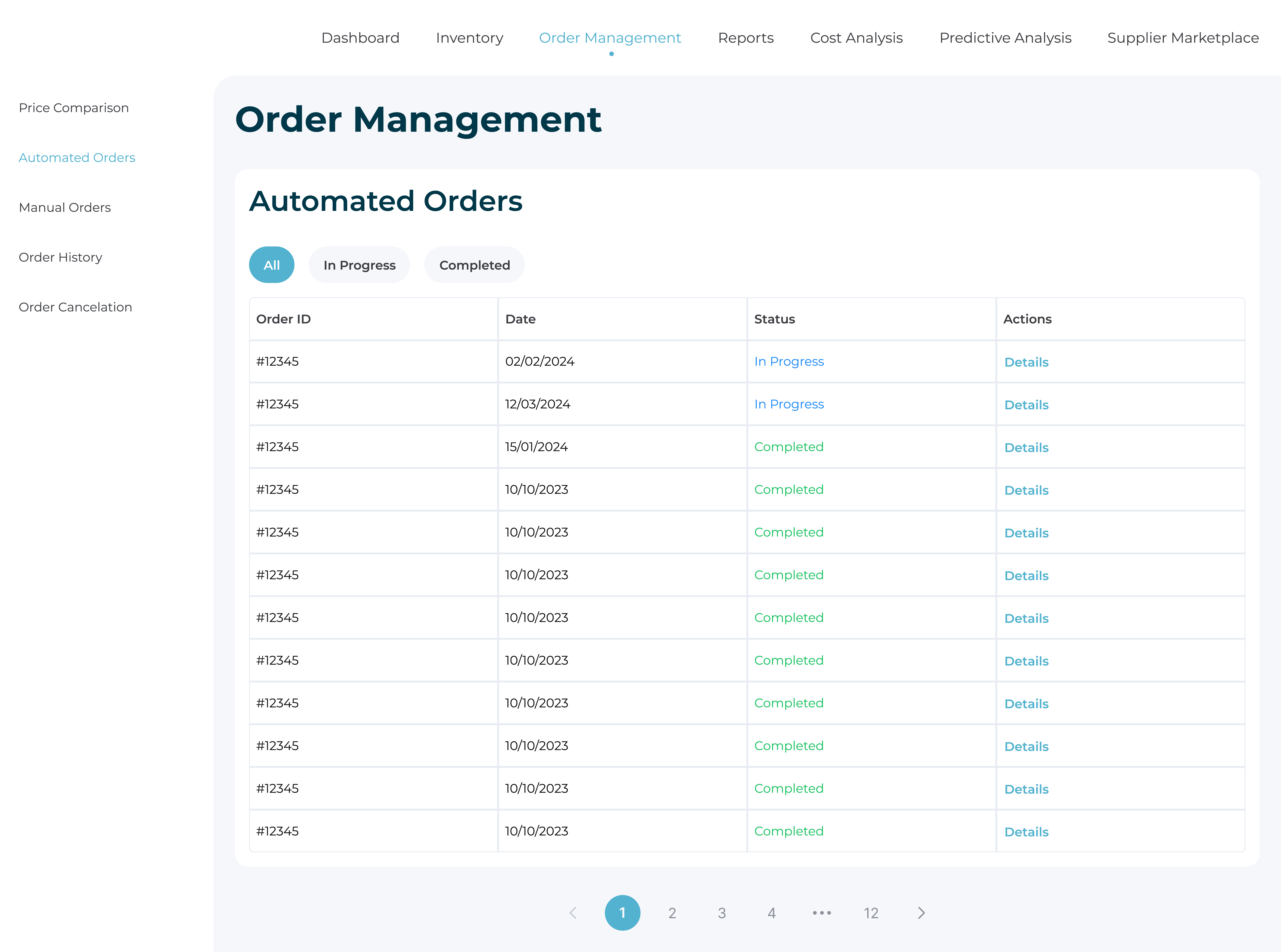1281x952 pixels.
Task: Switch to the Reports tab
Action: click(745, 38)
